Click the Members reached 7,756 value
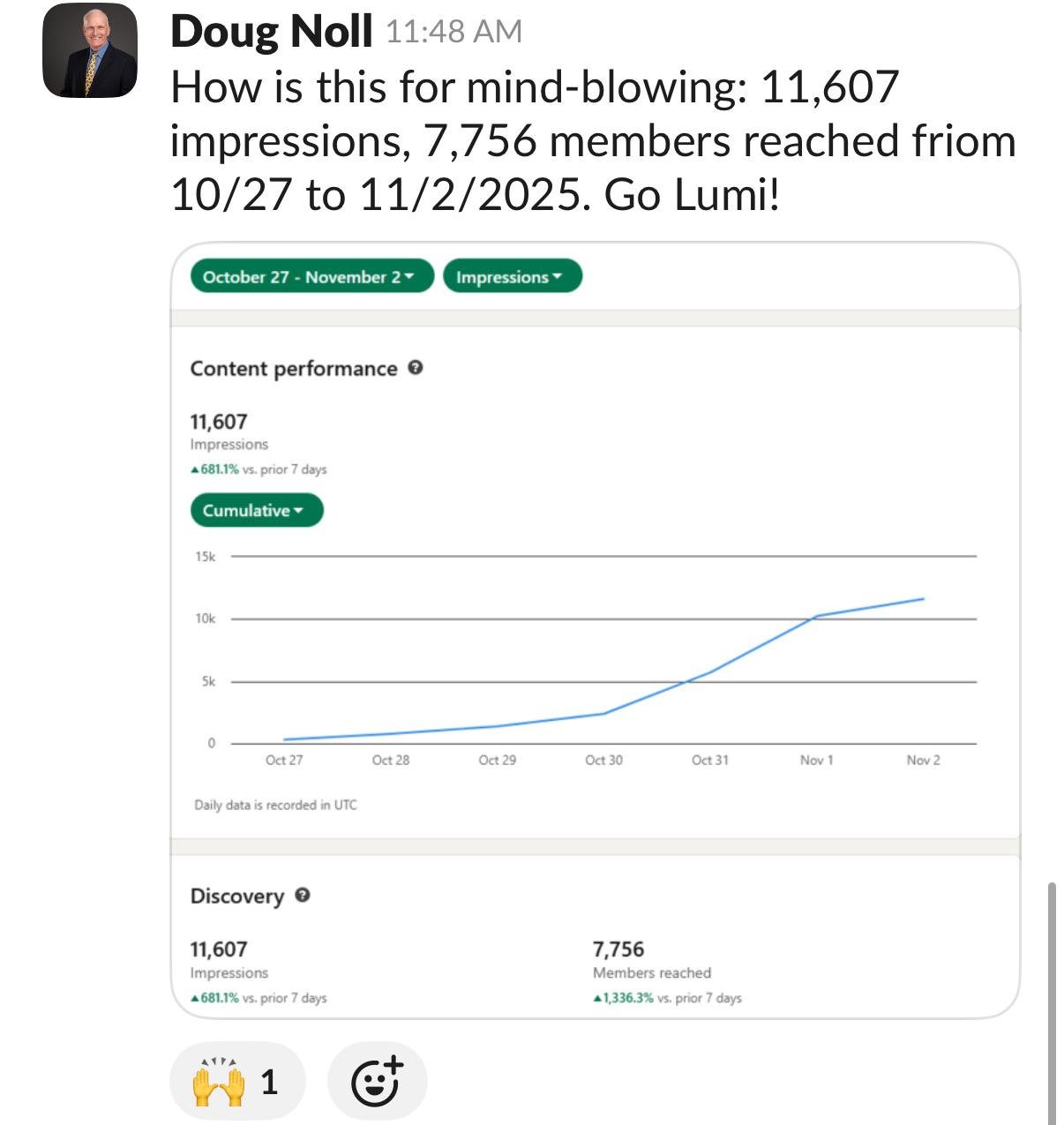This screenshot has height=1125, width=1064. point(618,949)
